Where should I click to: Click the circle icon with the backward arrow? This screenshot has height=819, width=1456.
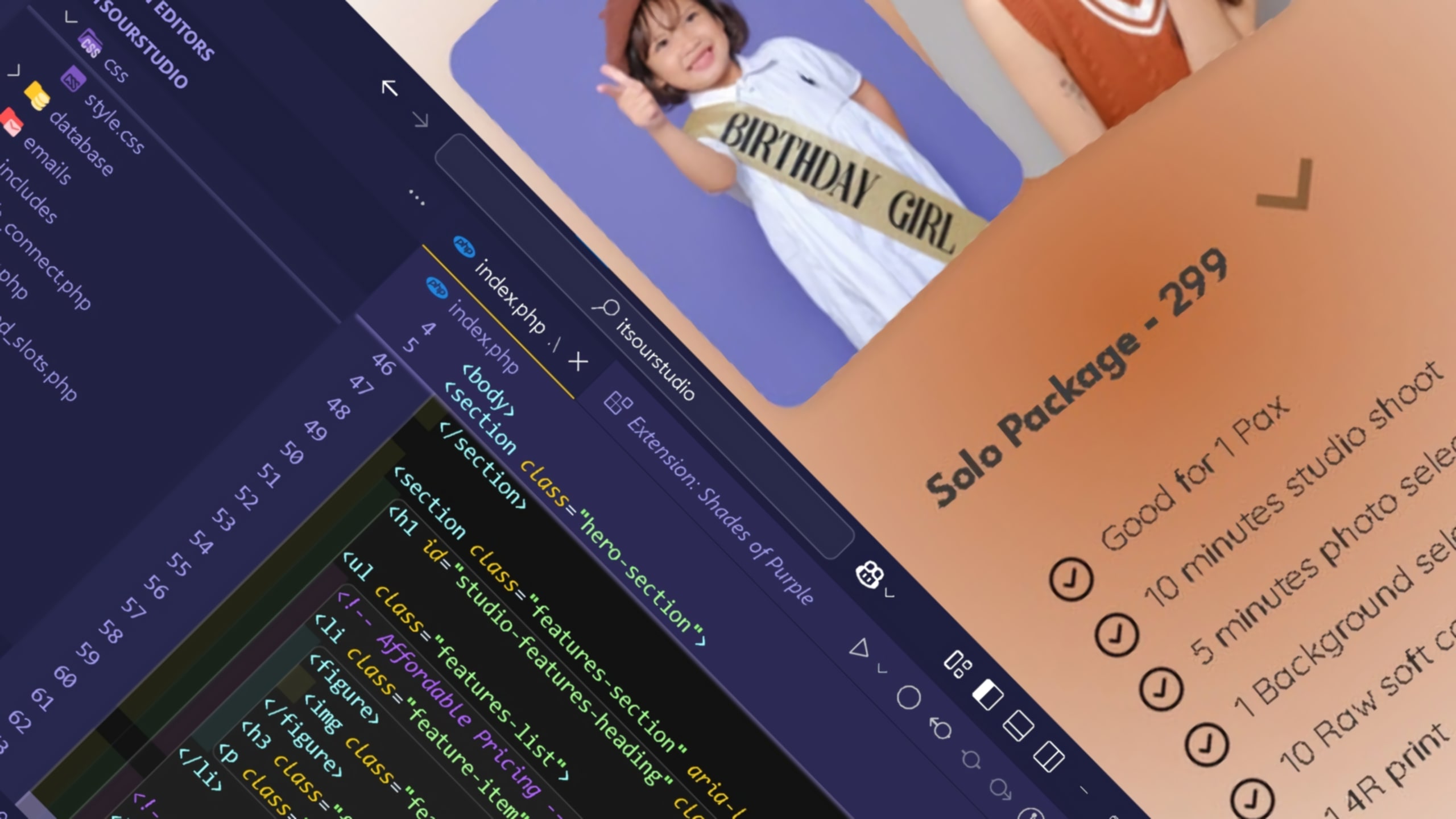click(941, 728)
